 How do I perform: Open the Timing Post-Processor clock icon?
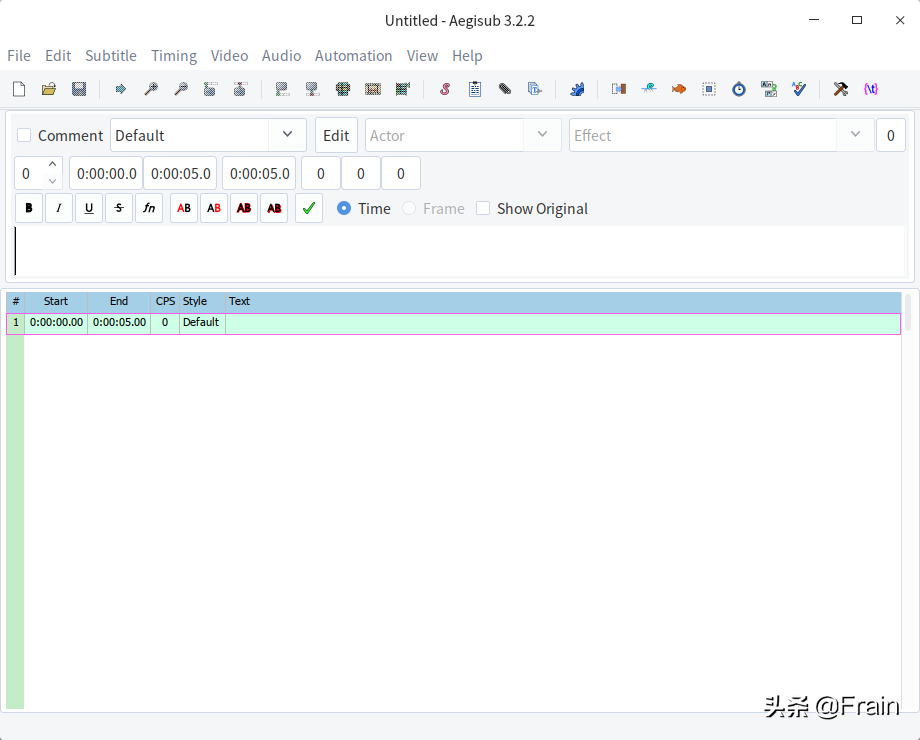click(x=739, y=89)
